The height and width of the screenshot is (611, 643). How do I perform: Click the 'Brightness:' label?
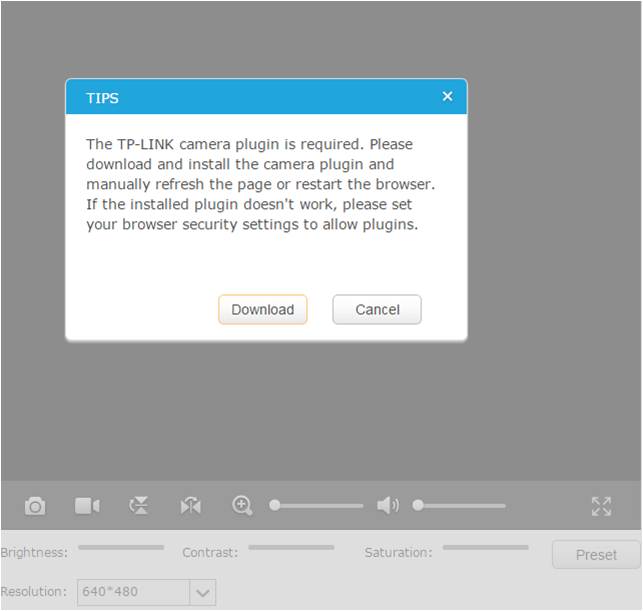pyautogui.click(x=34, y=552)
